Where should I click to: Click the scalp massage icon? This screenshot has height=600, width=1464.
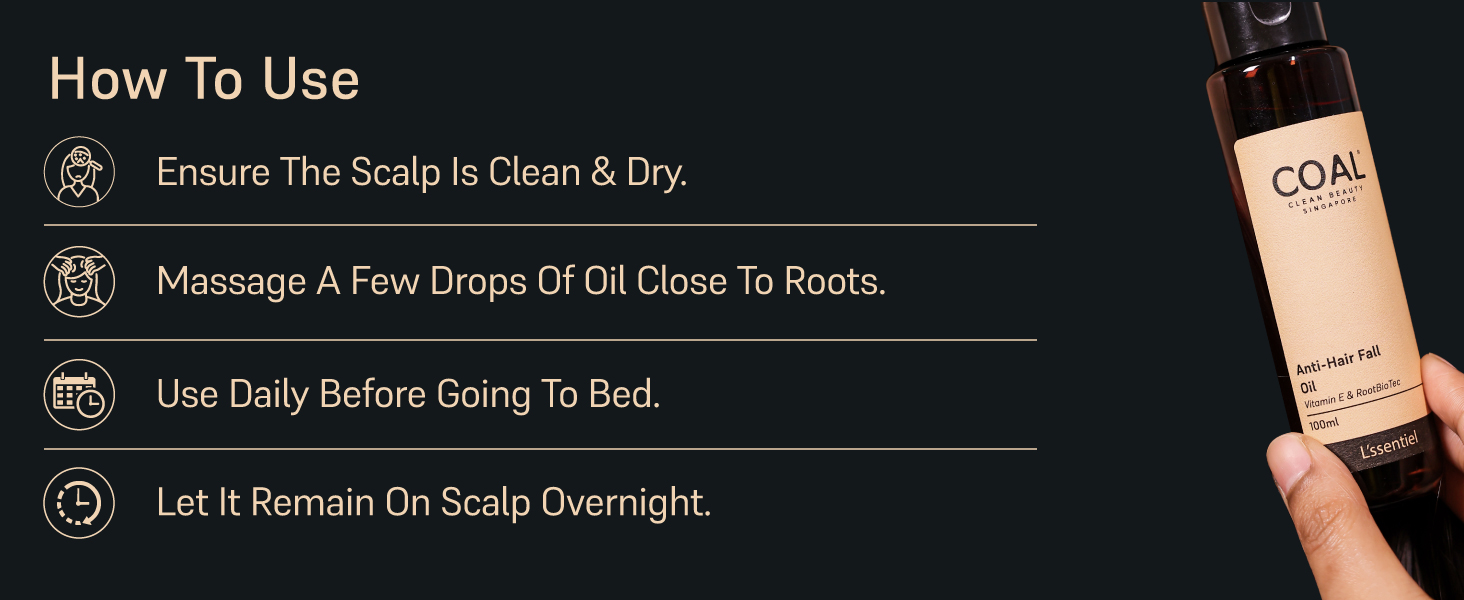[x=79, y=281]
